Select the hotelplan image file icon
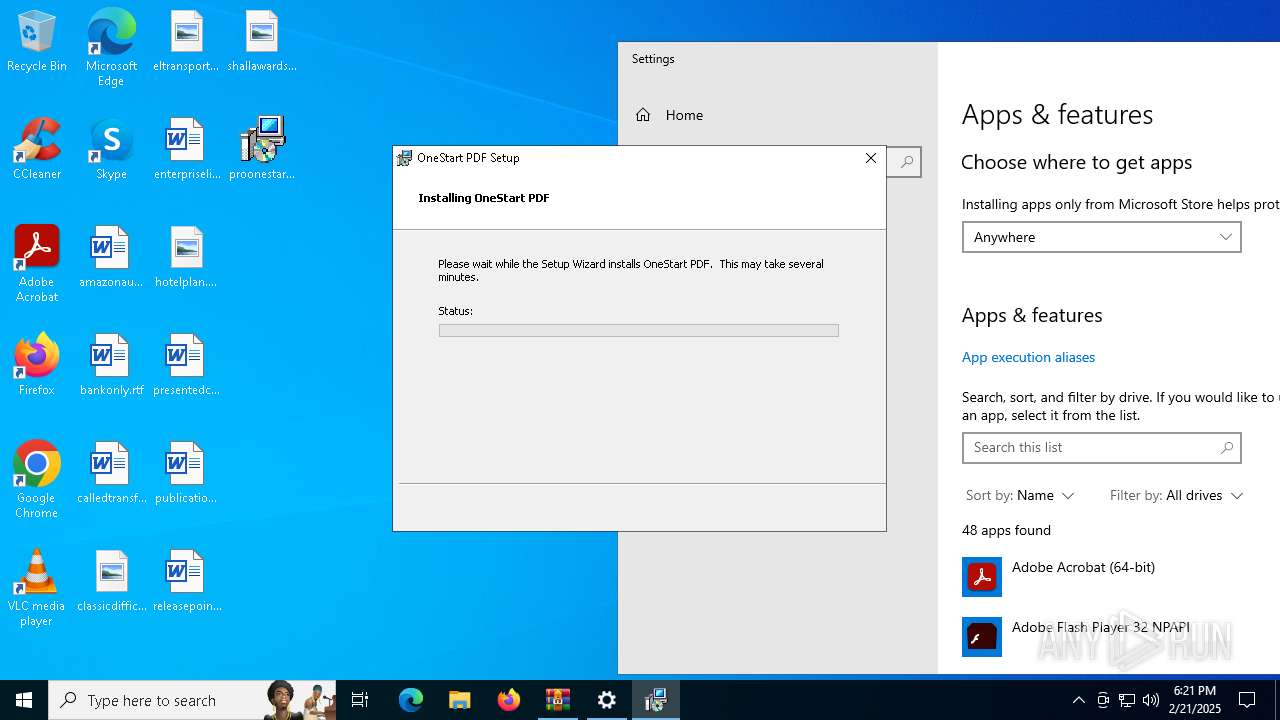The image size is (1280, 720). click(186, 258)
